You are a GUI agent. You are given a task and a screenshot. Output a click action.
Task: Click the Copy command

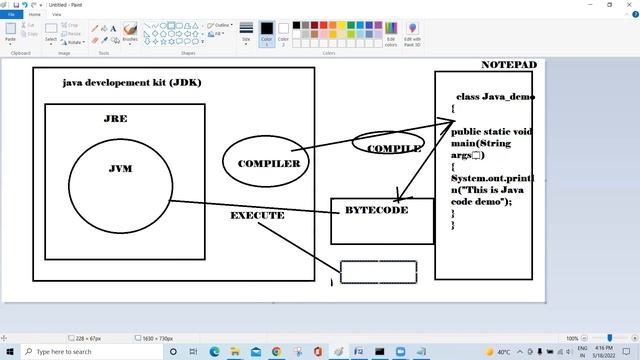29,34
